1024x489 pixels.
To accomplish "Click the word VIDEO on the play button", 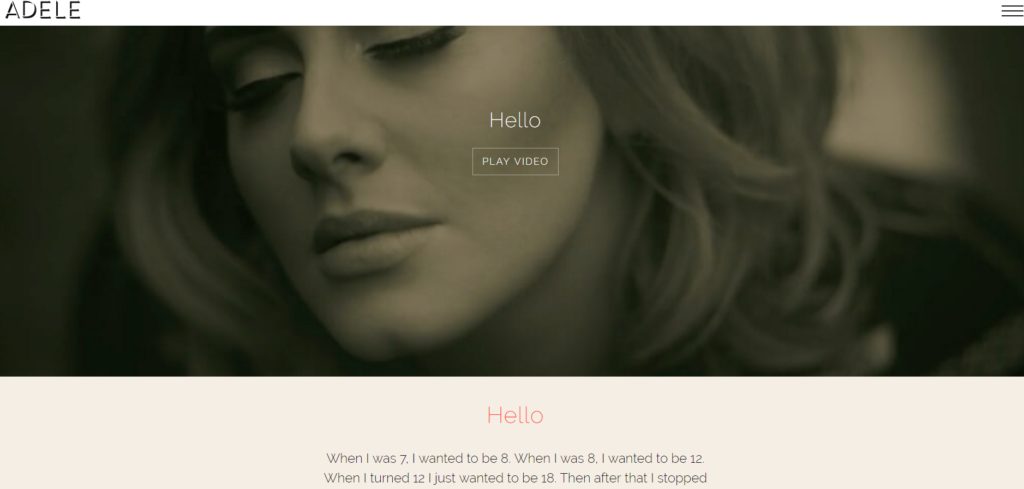I will pyautogui.click(x=531, y=161).
